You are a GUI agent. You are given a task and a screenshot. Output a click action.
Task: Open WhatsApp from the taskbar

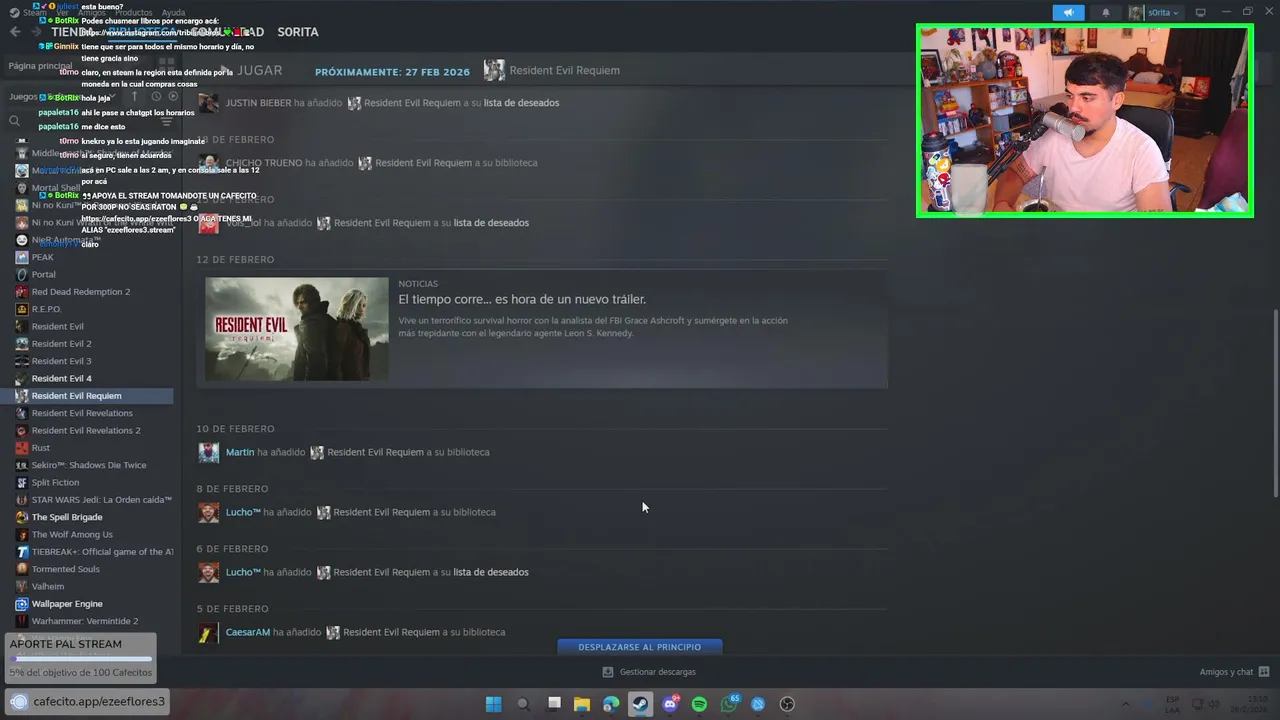(x=729, y=704)
